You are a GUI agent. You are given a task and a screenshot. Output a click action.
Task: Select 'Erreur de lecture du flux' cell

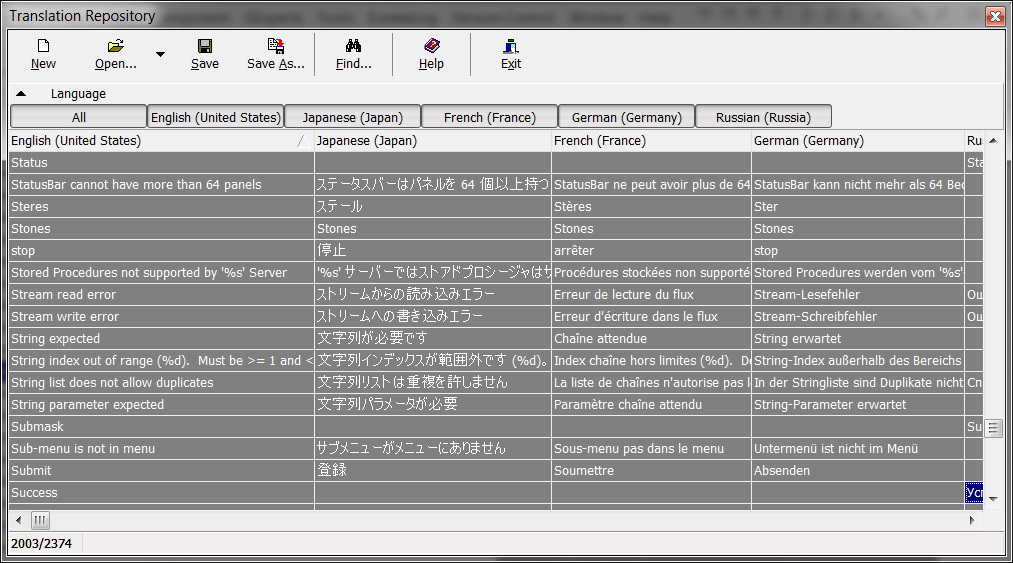click(x=651, y=295)
